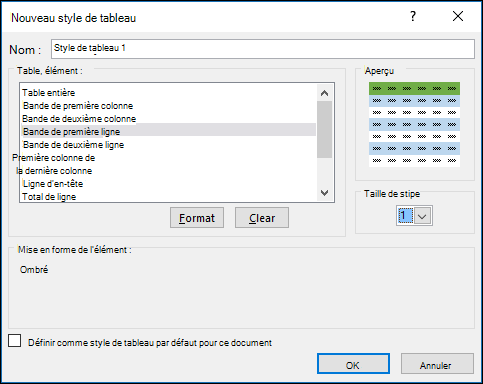Click the list scroll down arrow

click(x=324, y=193)
